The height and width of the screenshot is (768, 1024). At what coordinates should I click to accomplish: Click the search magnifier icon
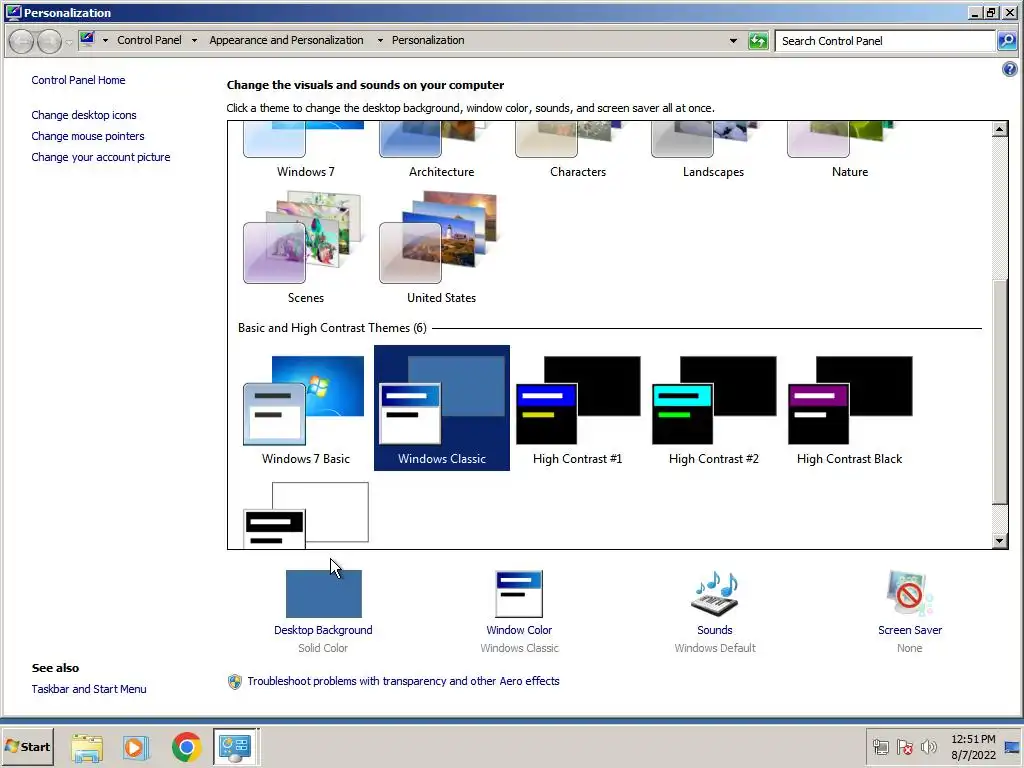(1007, 41)
